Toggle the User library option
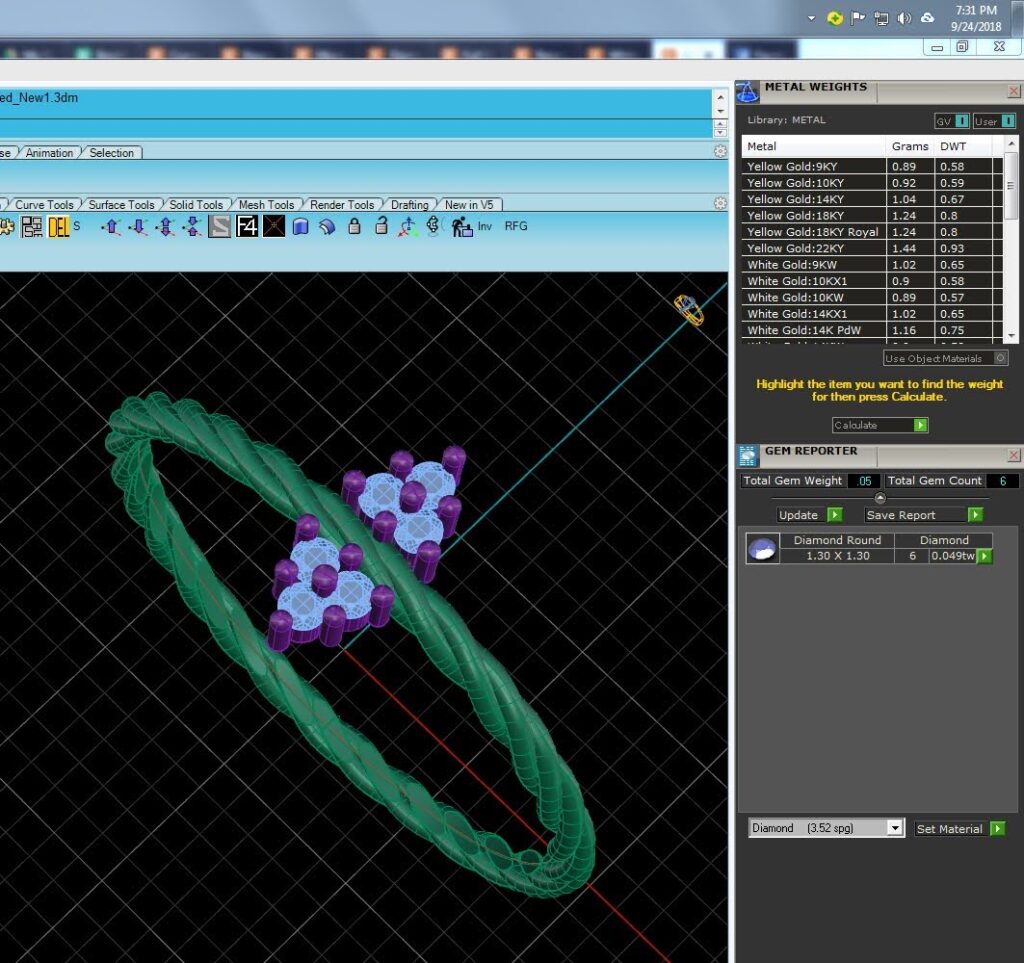Image resolution: width=1024 pixels, height=963 pixels. tap(994, 121)
